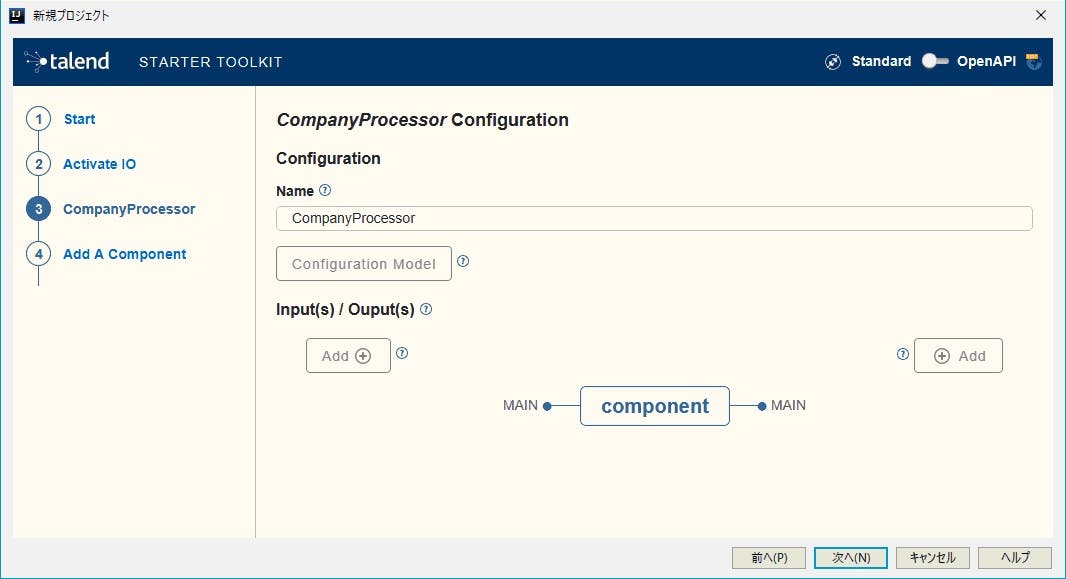This screenshot has width=1066, height=579.
Task: Click help icon beside Configuration Model button
Action: 463,260
